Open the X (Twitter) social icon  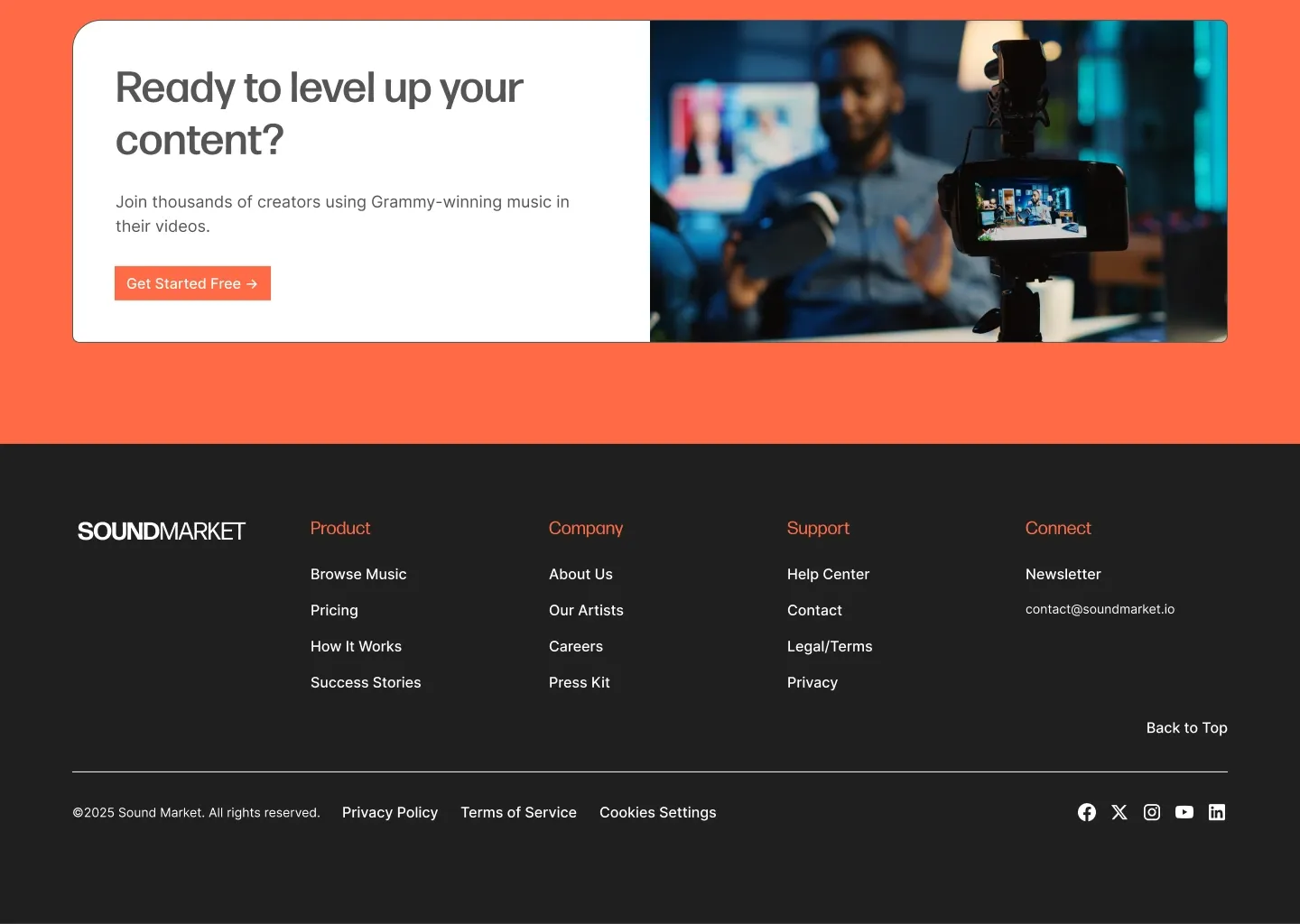point(1119,812)
